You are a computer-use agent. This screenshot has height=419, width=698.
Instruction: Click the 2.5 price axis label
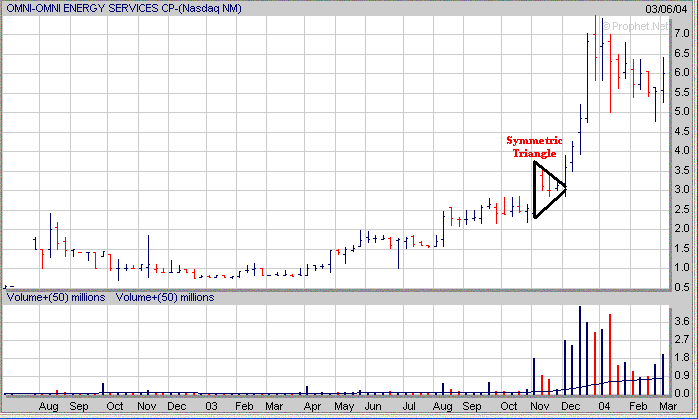tap(682, 209)
